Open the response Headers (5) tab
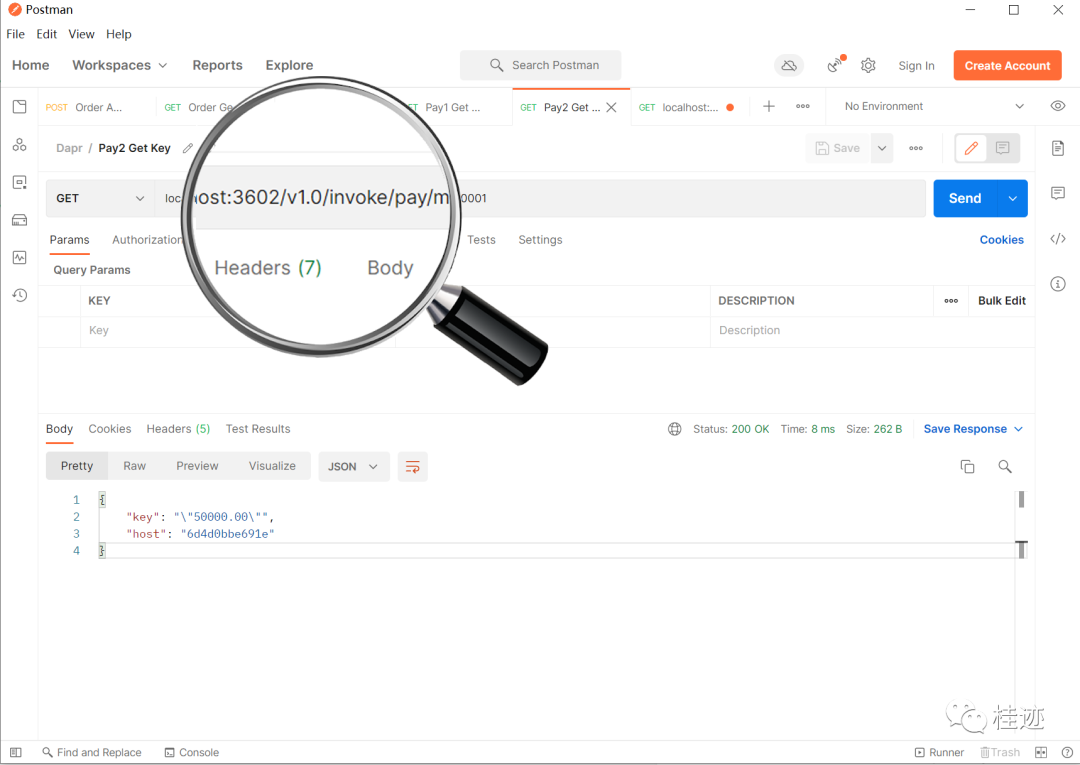The height and width of the screenshot is (765, 1080). [178, 429]
